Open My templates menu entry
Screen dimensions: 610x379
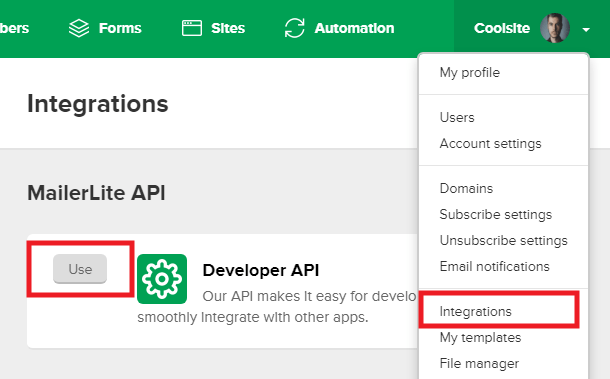(480, 338)
